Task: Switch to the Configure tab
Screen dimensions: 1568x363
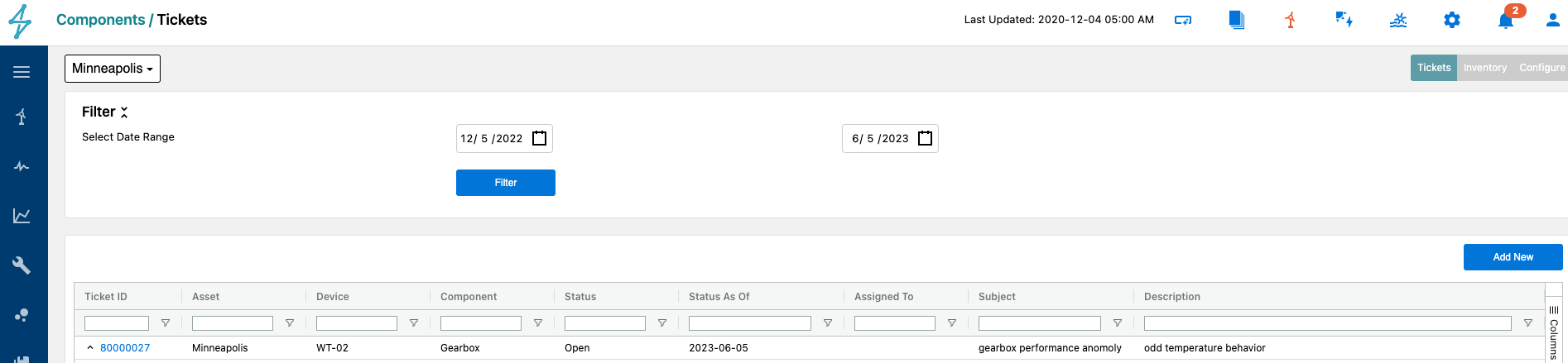Action: pyautogui.click(x=1541, y=68)
